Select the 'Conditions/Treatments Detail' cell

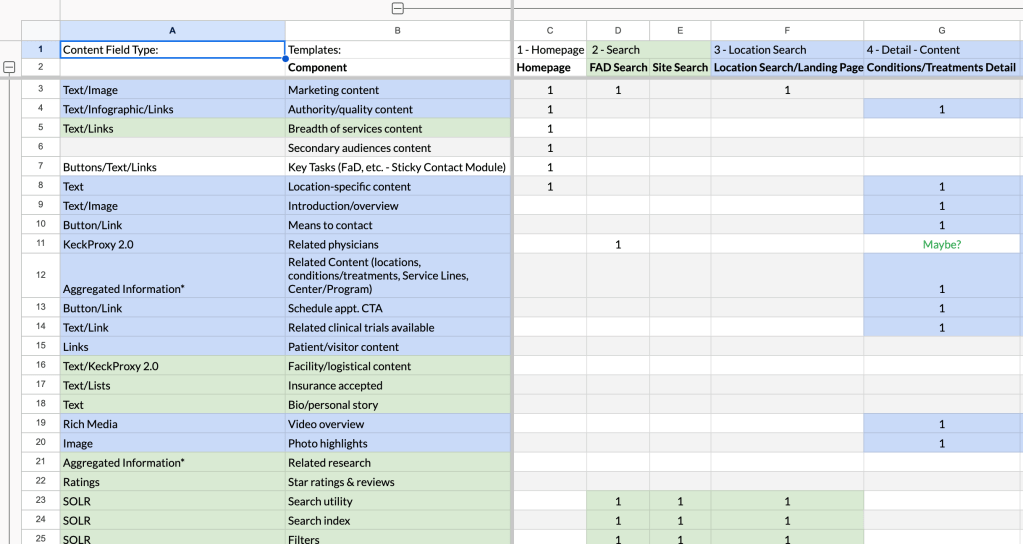click(941, 68)
